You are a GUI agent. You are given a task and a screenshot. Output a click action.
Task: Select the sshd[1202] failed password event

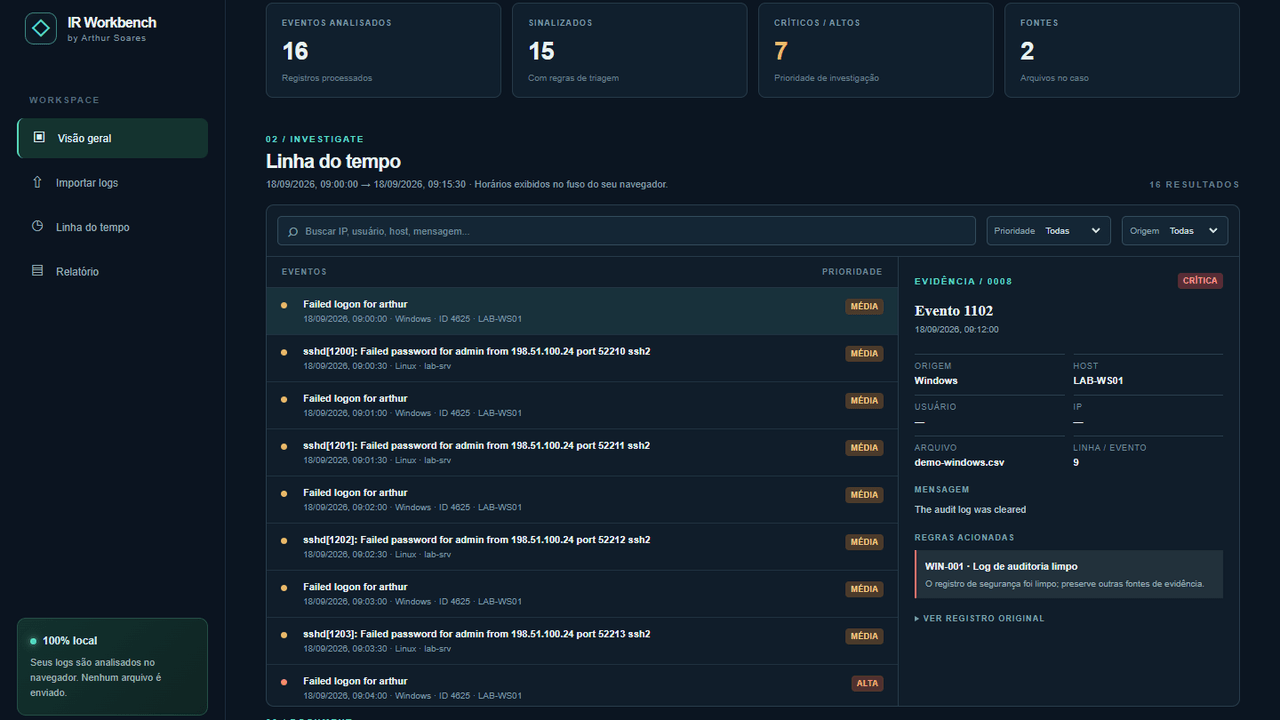point(582,546)
